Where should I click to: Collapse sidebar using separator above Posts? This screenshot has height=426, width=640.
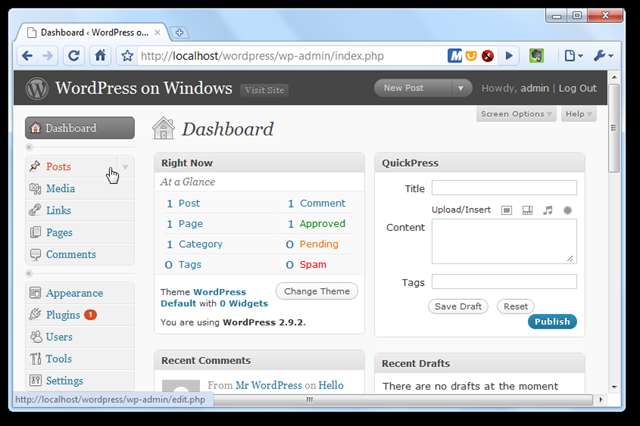pos(80,147)
